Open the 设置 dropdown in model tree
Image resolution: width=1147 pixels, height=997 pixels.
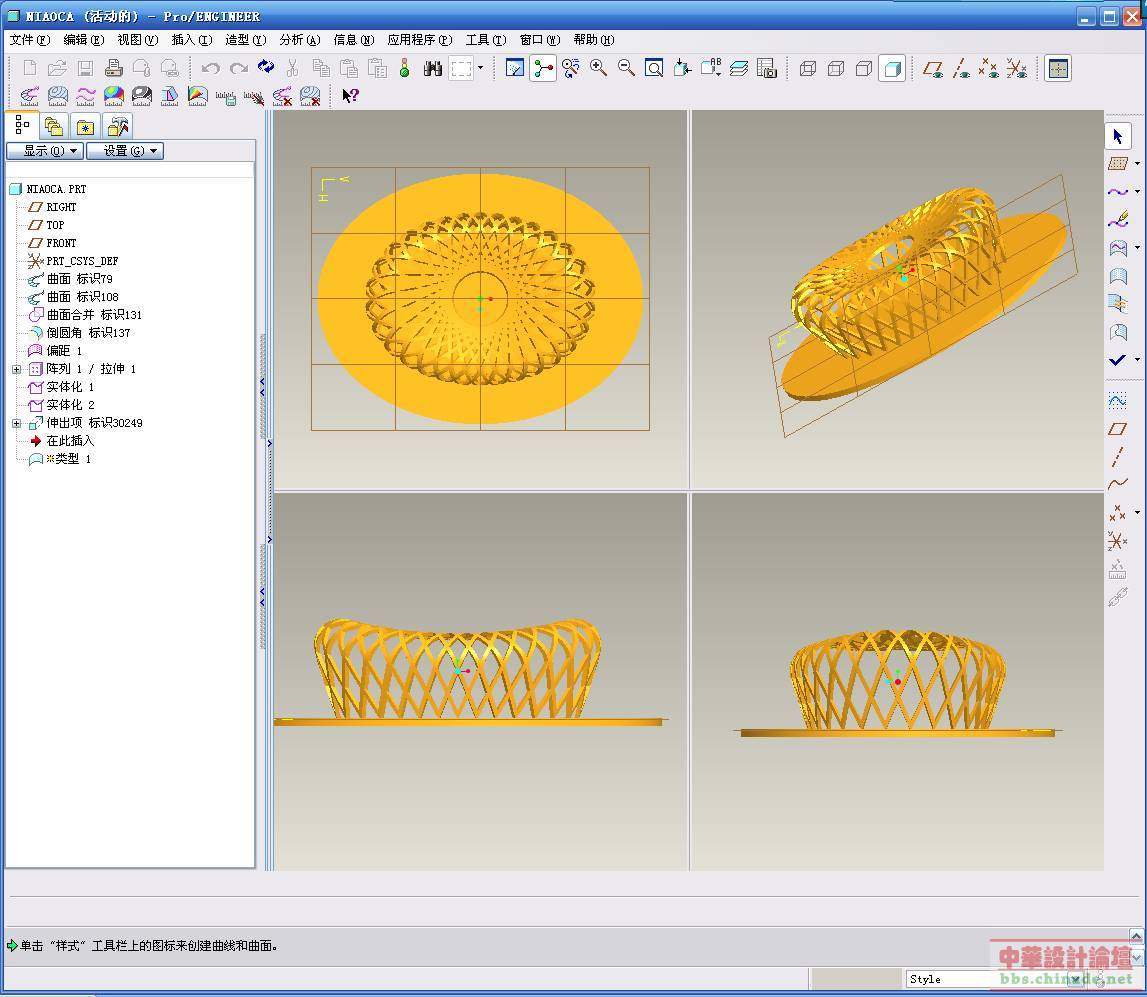pos(124,151)
